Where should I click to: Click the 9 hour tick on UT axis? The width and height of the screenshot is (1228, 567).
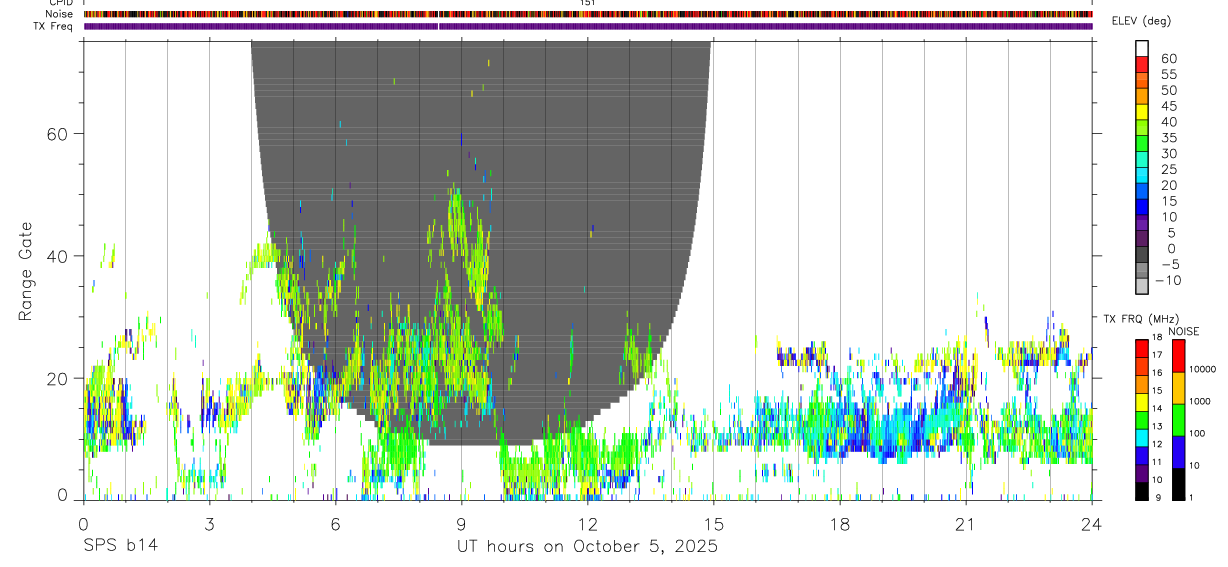461,524
